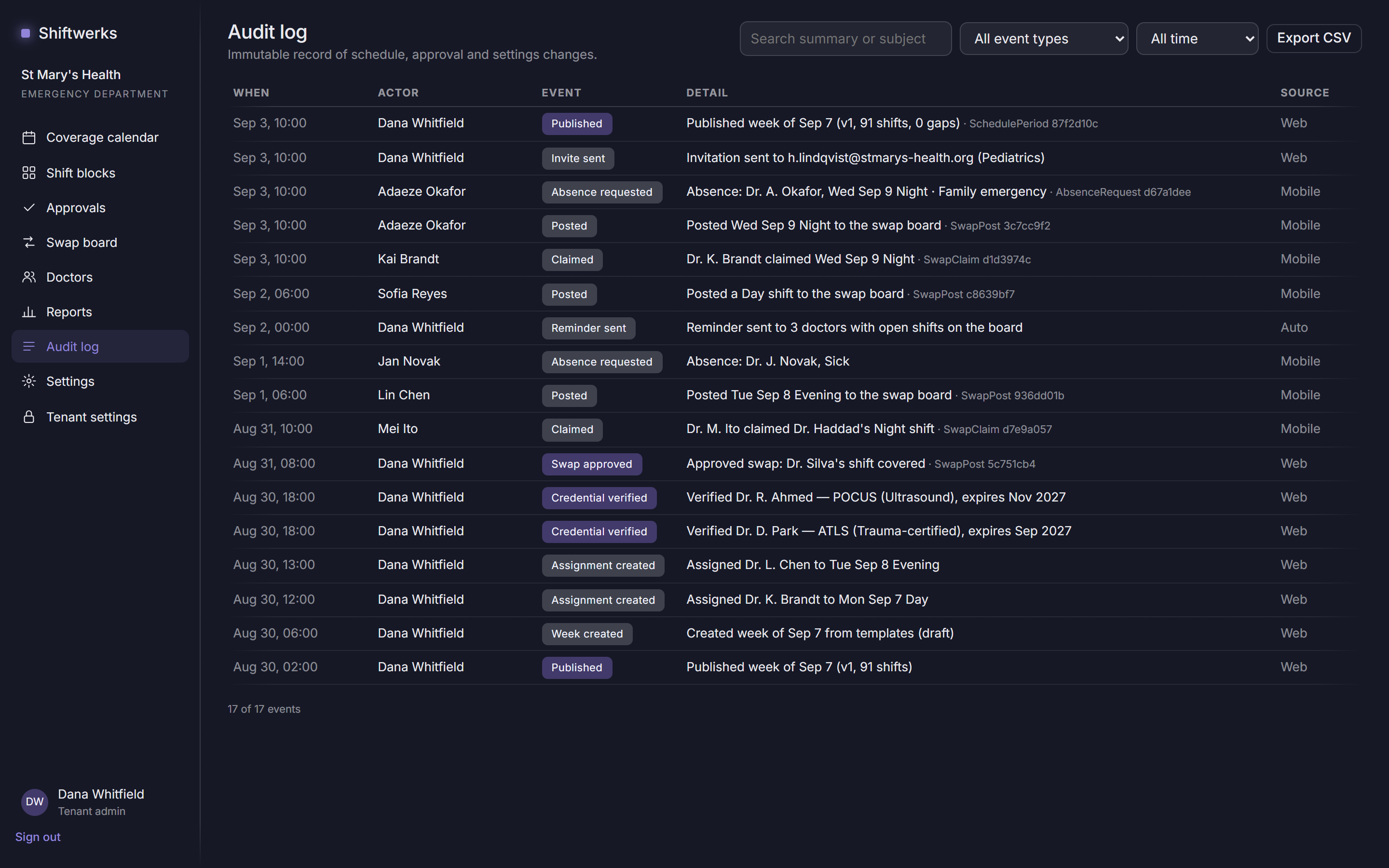
Task: Click the Reports bar chart icon
Action: [29, 312]
